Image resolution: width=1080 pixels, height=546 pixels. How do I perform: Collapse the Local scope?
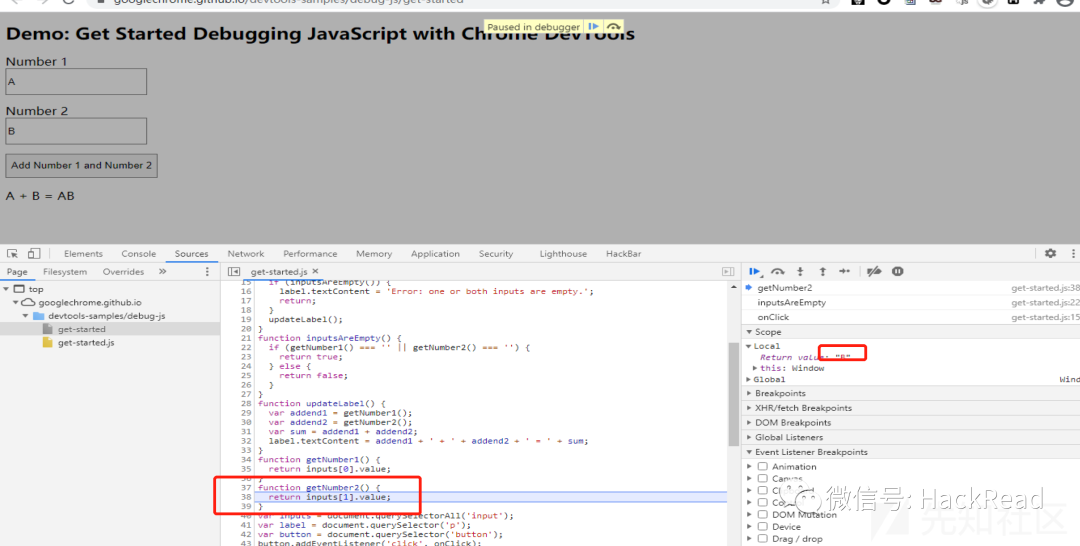tap(749, 346)
